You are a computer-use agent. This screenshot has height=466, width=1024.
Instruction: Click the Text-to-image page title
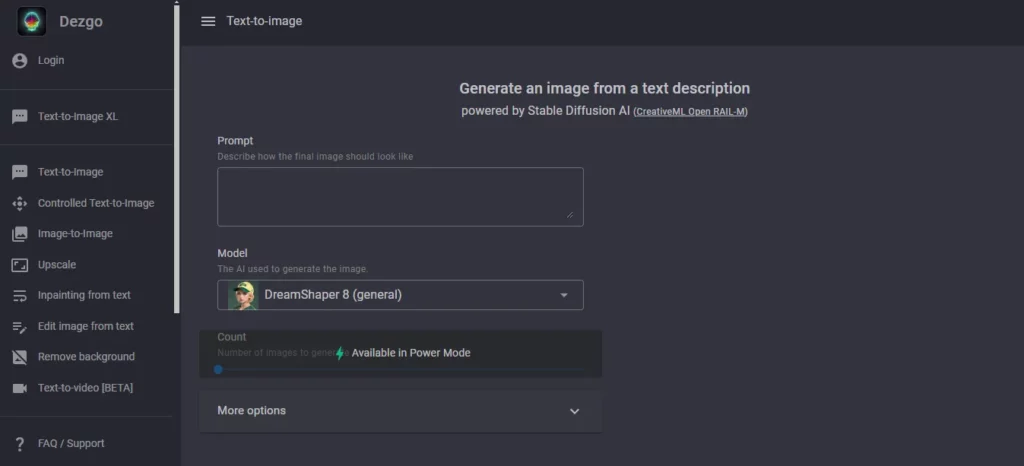click(264, 22)
